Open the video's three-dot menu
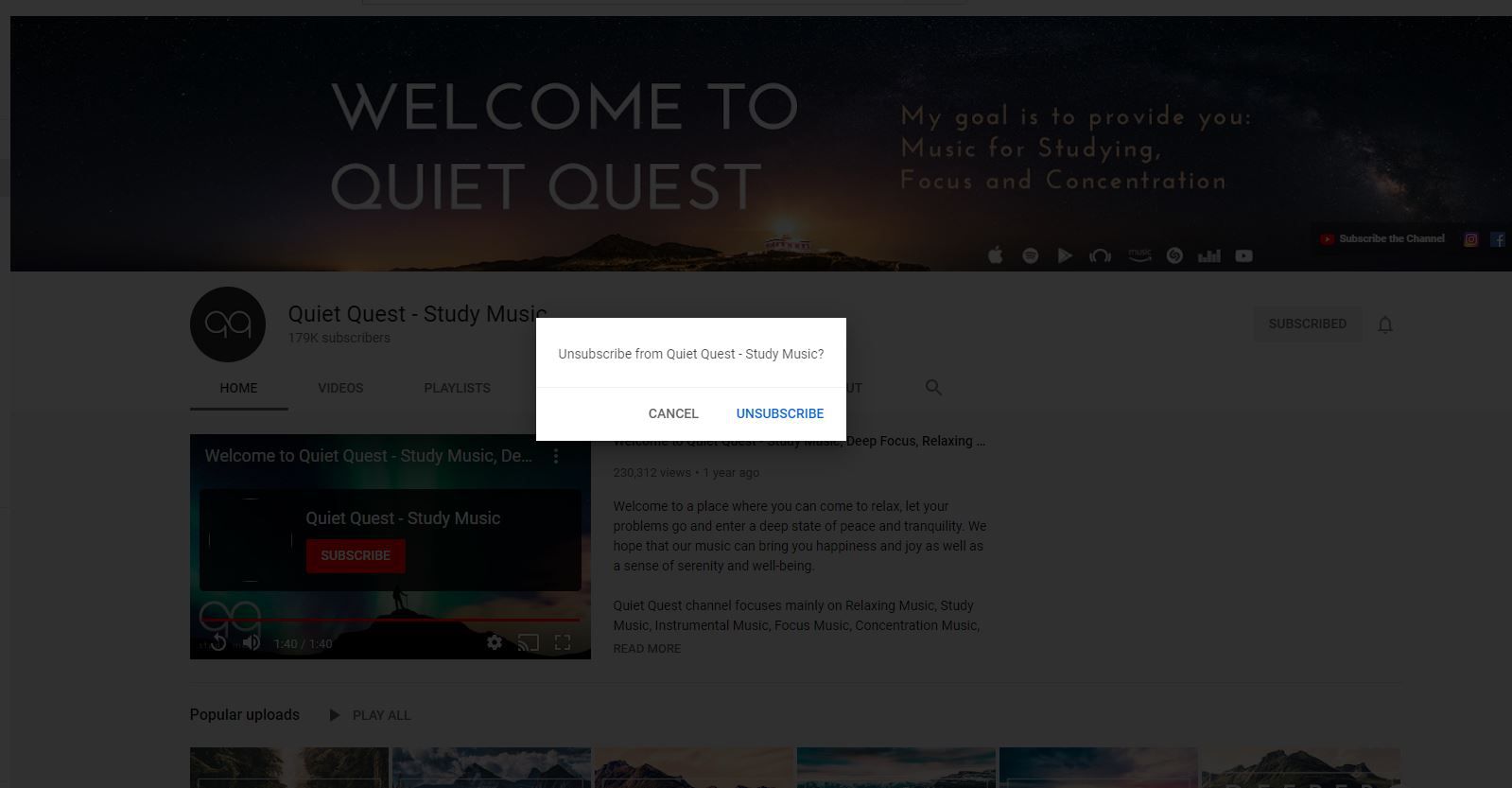 (x=556, y=456)
